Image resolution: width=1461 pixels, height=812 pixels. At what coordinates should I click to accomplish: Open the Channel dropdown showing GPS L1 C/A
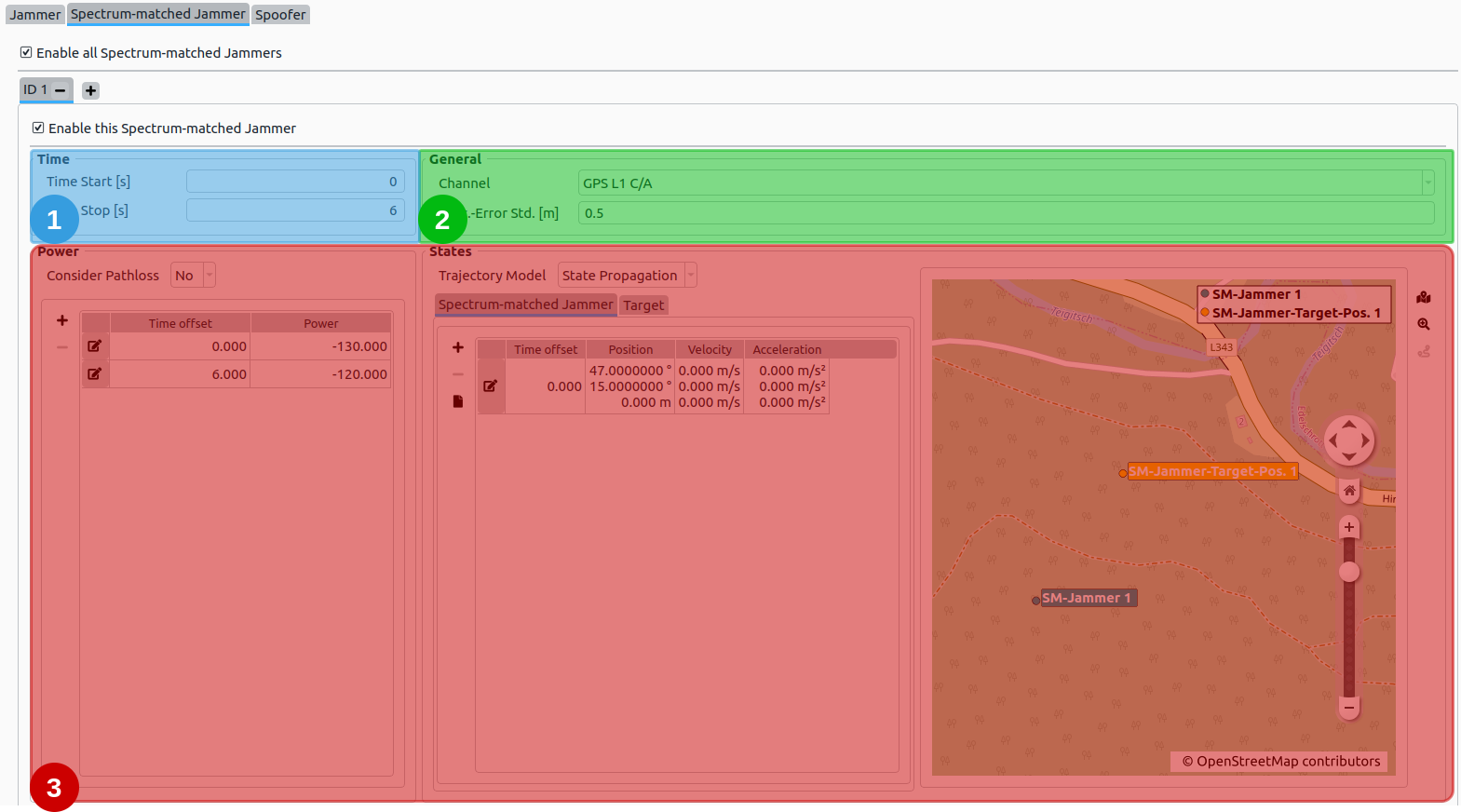click(1006, 183)
